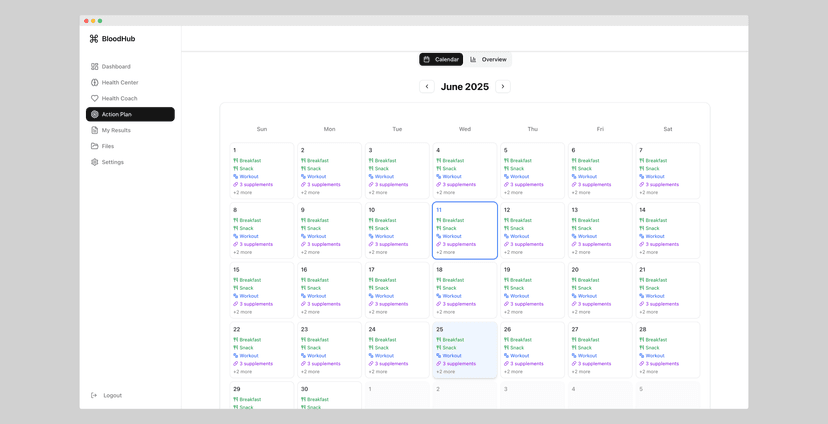The height and width of the screenshot is (424, 828).
Task: Switch to Overview tab
Action: [488, 59]
